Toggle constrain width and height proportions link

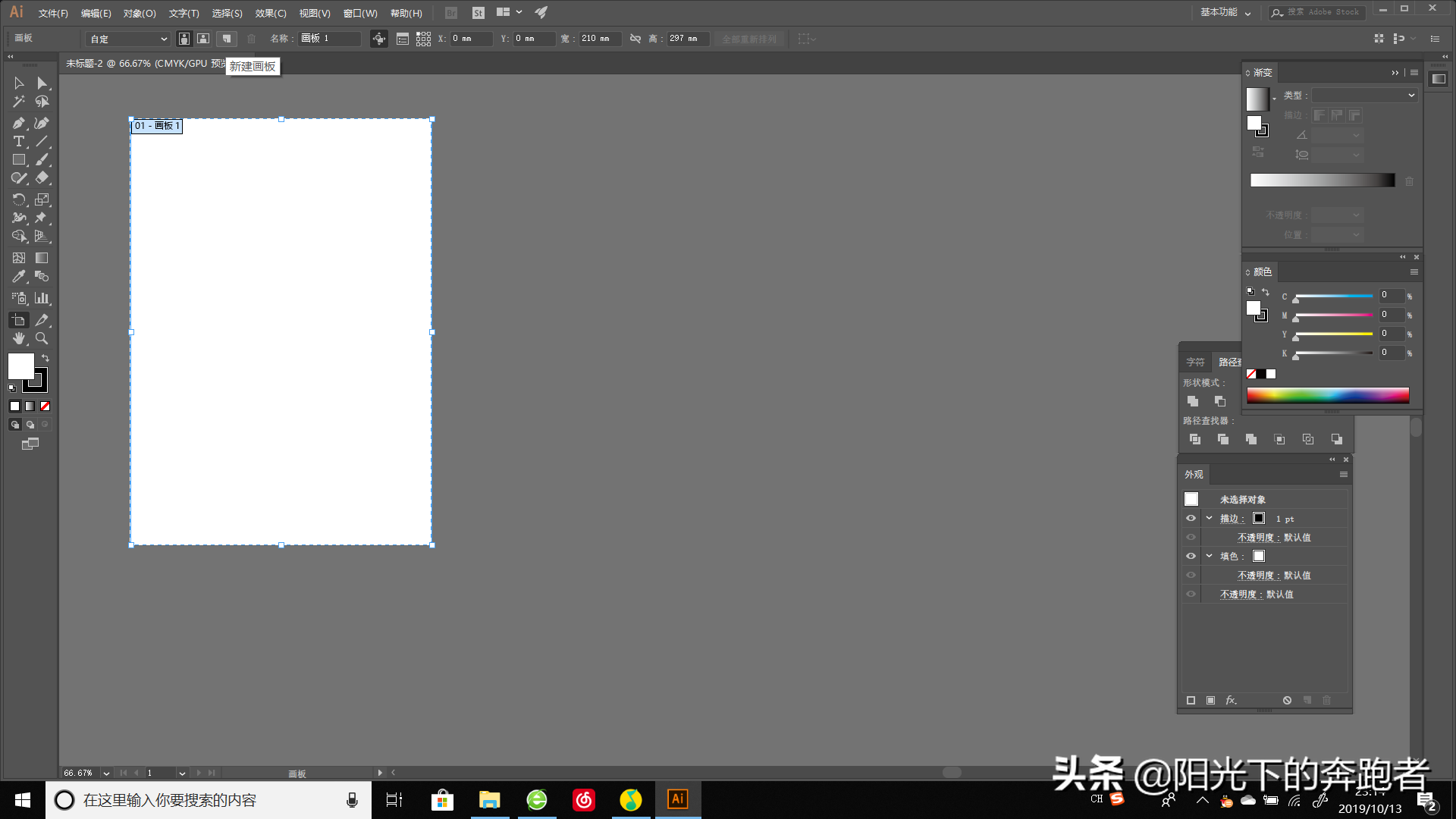[x=635, y=39]
